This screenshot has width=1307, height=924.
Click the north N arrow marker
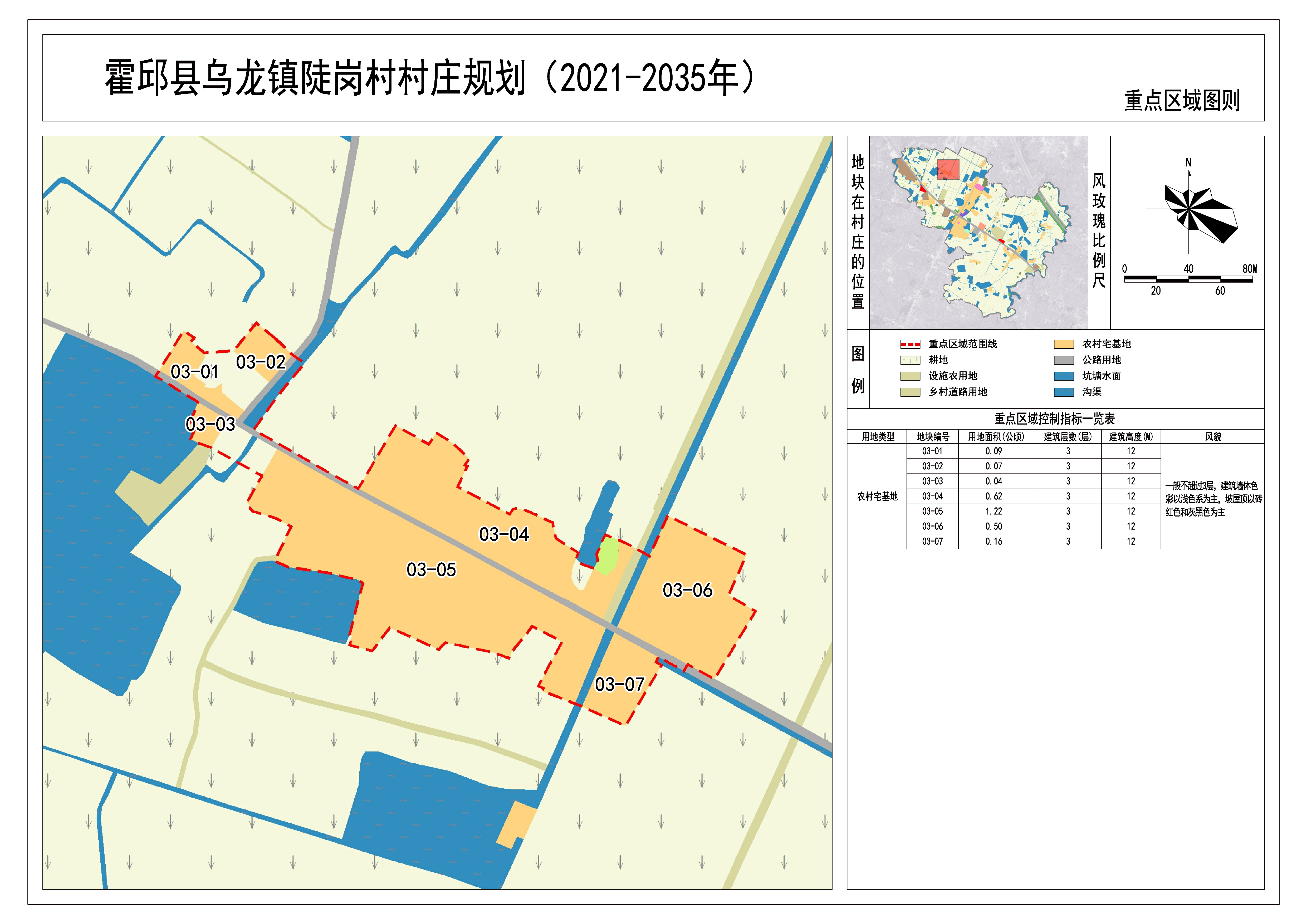click(1189, 163)
